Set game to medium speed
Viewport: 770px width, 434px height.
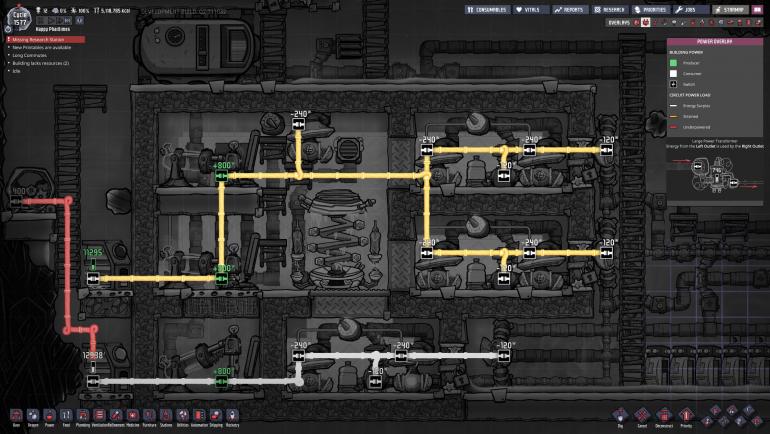coord(59,21)
